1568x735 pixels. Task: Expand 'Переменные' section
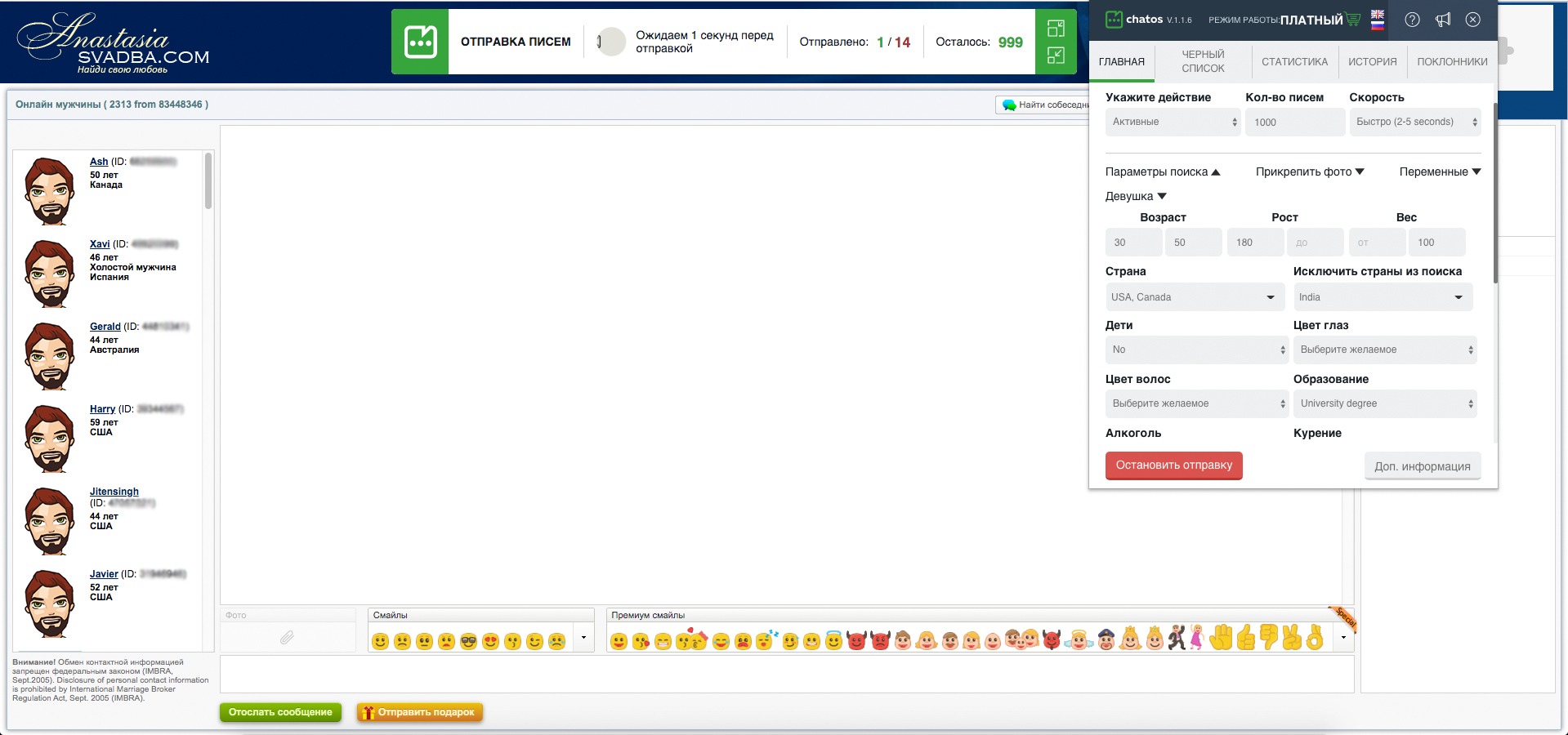(x=1440, y=171)
